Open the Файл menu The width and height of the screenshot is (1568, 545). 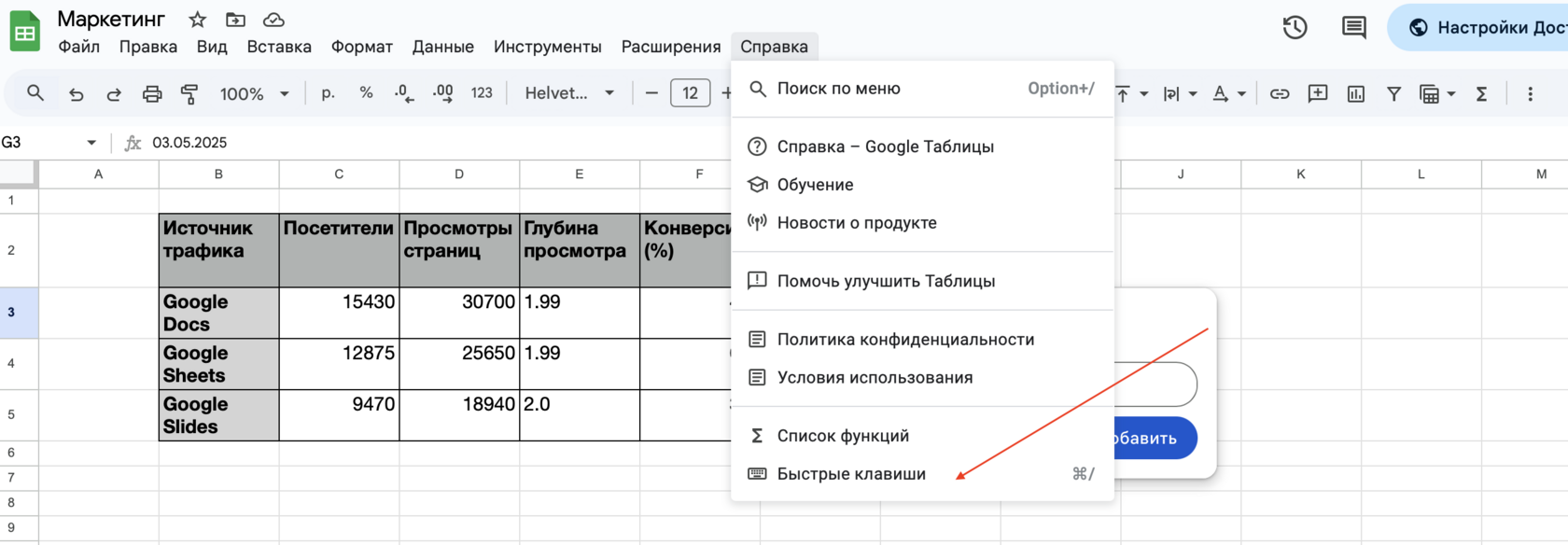[x=79, y=47]
